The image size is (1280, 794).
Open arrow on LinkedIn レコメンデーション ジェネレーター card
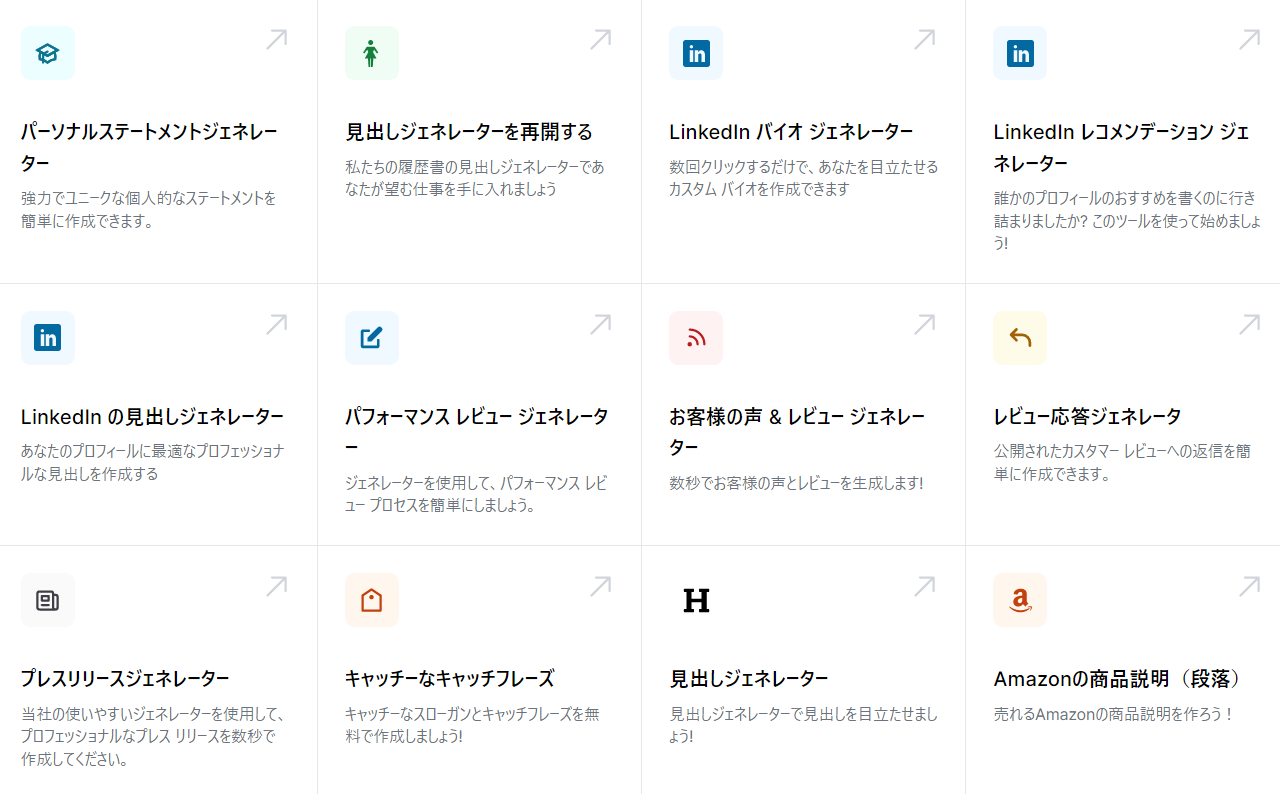coord(1249,39)
